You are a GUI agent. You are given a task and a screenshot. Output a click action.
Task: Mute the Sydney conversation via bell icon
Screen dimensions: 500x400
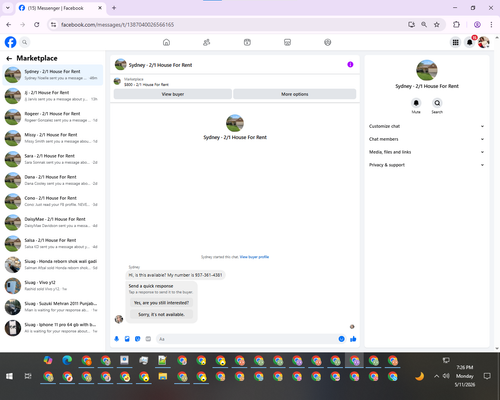coord(416,103)
